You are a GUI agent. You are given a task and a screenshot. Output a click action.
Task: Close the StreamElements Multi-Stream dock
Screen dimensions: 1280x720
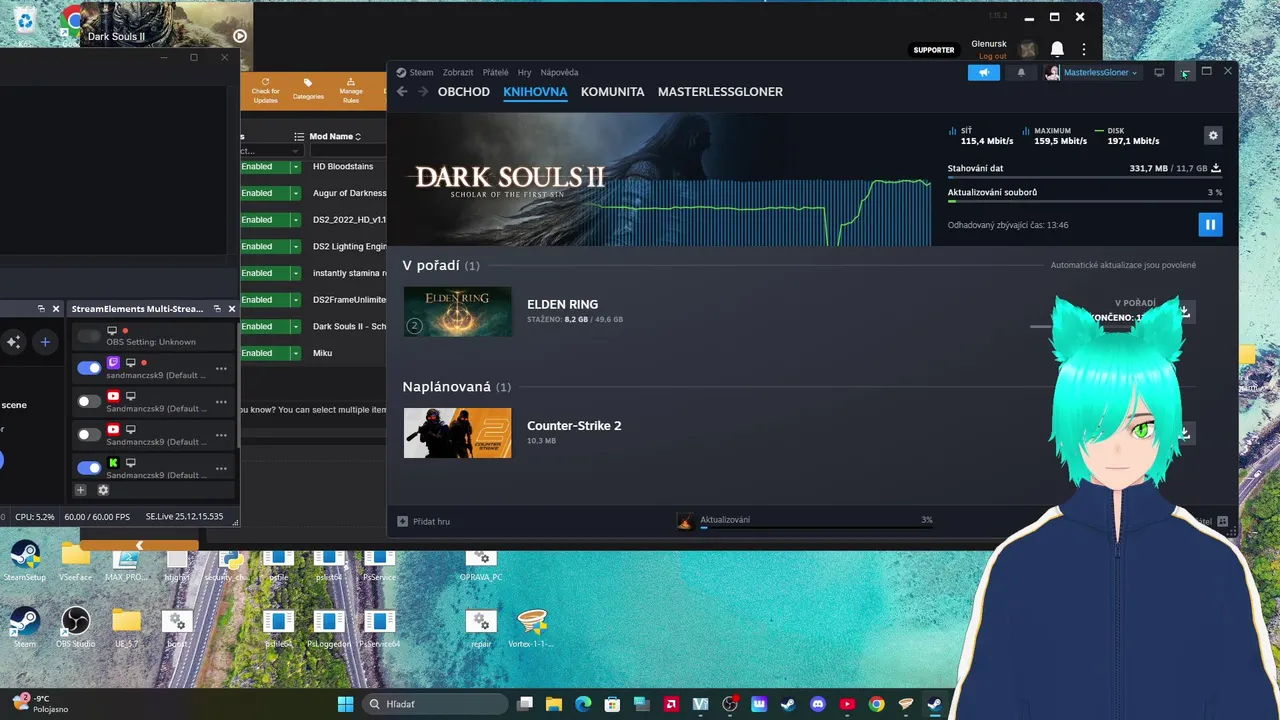[232, 309]
